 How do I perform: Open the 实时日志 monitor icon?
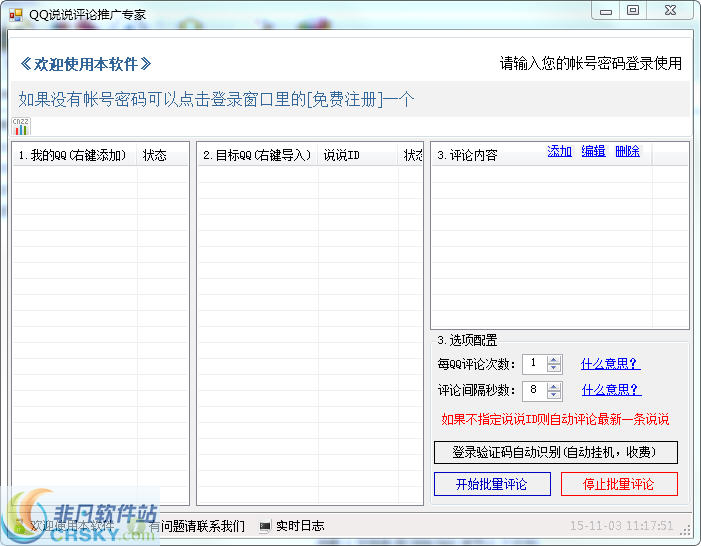coord(265,526)
